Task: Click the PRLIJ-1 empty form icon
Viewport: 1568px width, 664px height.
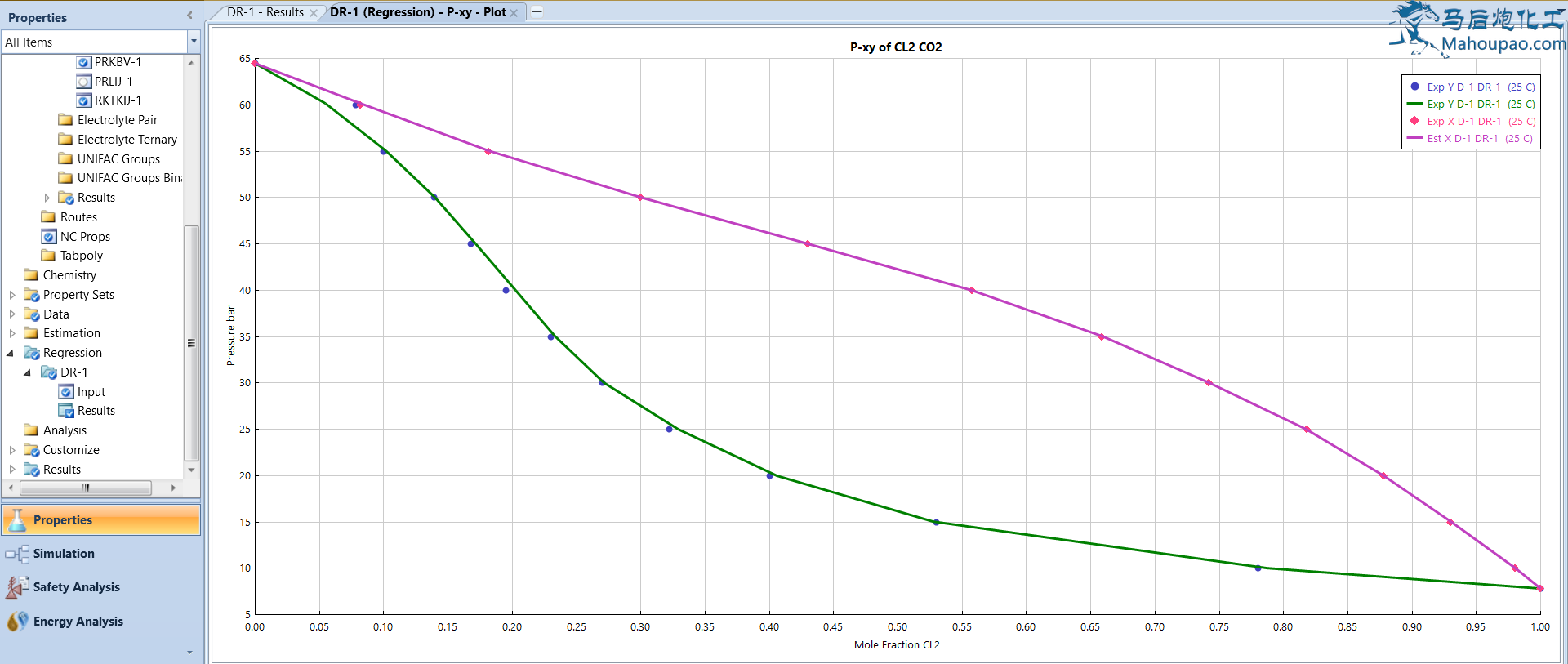Action: tap(83, 82)
